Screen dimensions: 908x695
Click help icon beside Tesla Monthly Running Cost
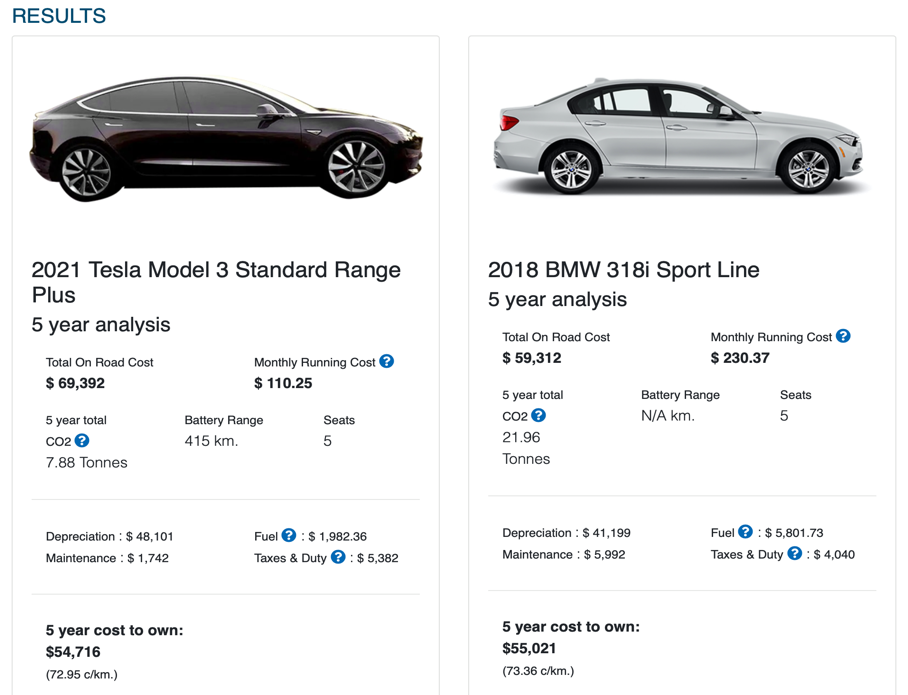click(x=387, y=361)
